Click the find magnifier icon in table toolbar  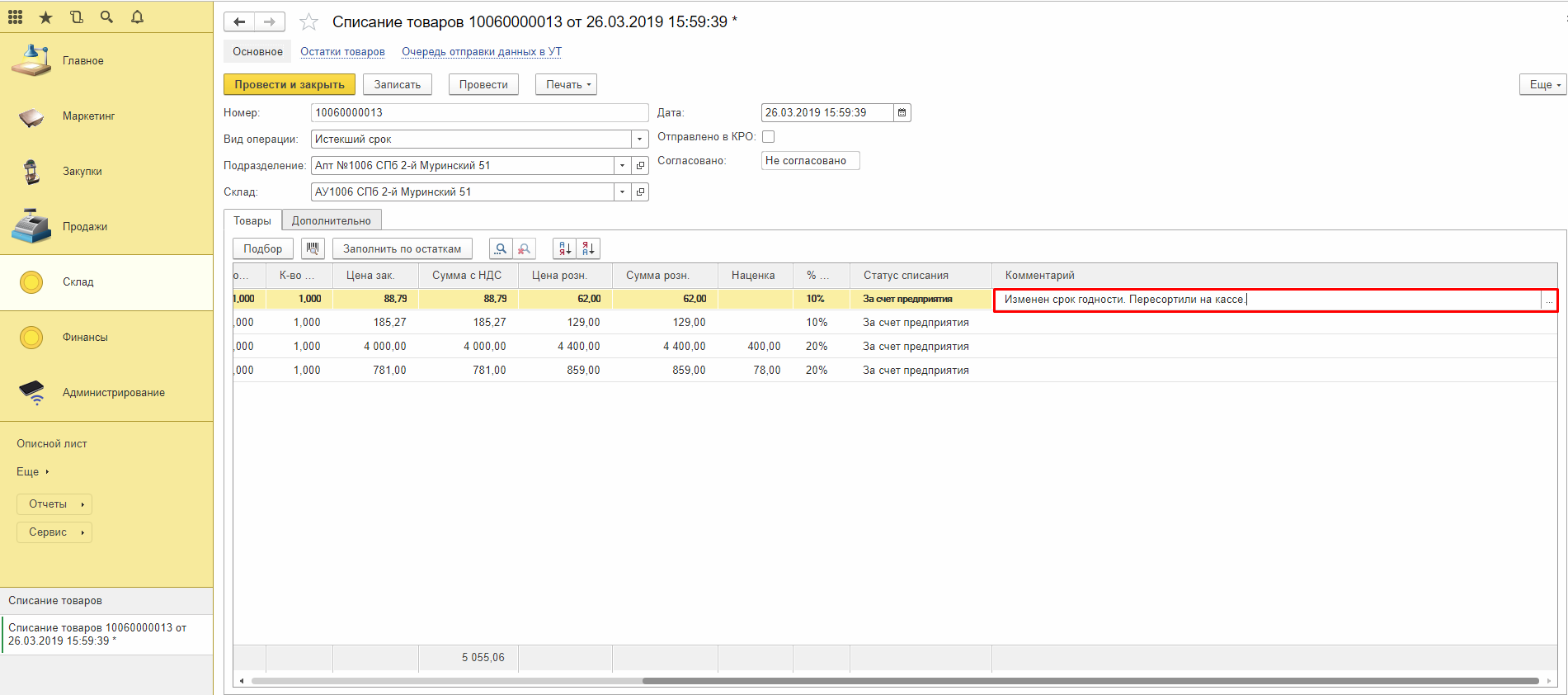point(500,248)
